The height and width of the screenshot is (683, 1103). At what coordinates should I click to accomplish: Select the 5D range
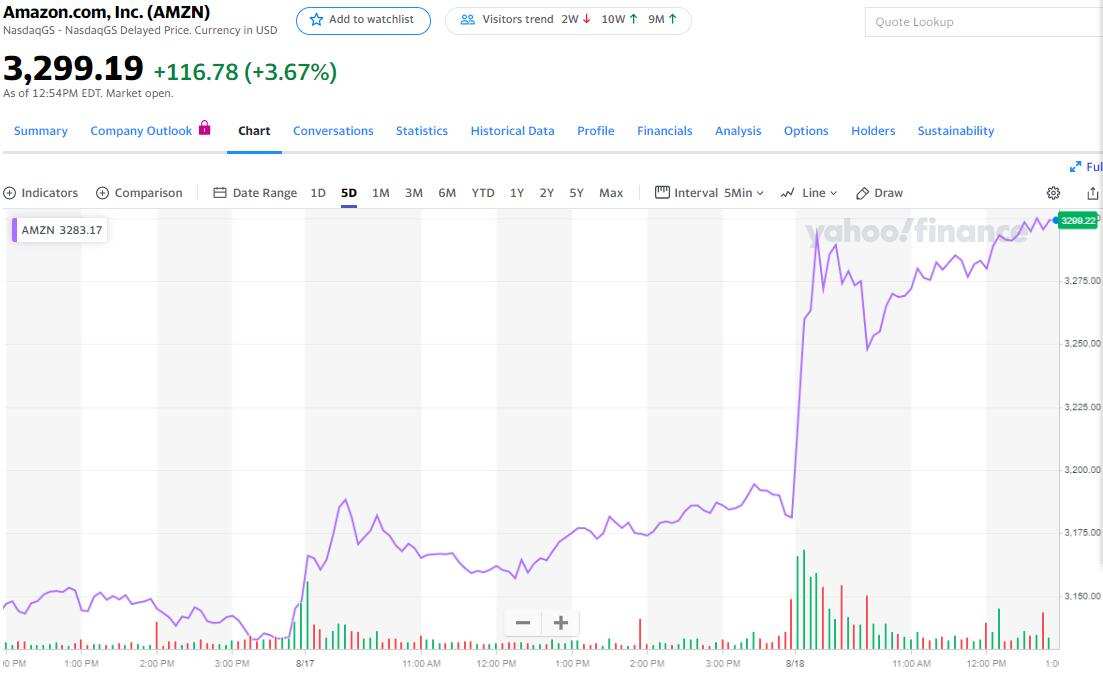tap(349, 193)
